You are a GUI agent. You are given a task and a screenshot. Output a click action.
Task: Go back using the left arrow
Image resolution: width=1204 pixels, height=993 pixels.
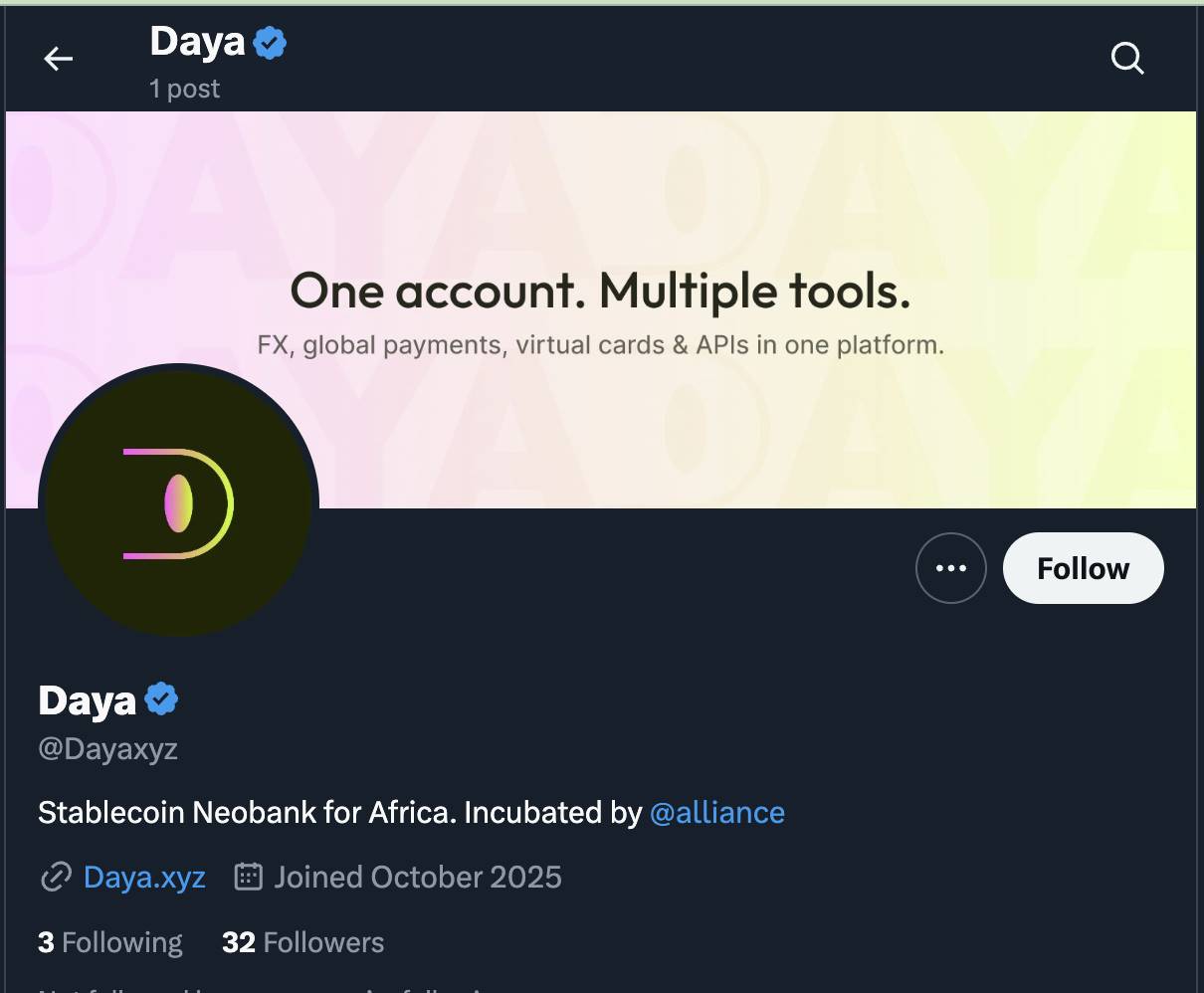coord(59,60)
